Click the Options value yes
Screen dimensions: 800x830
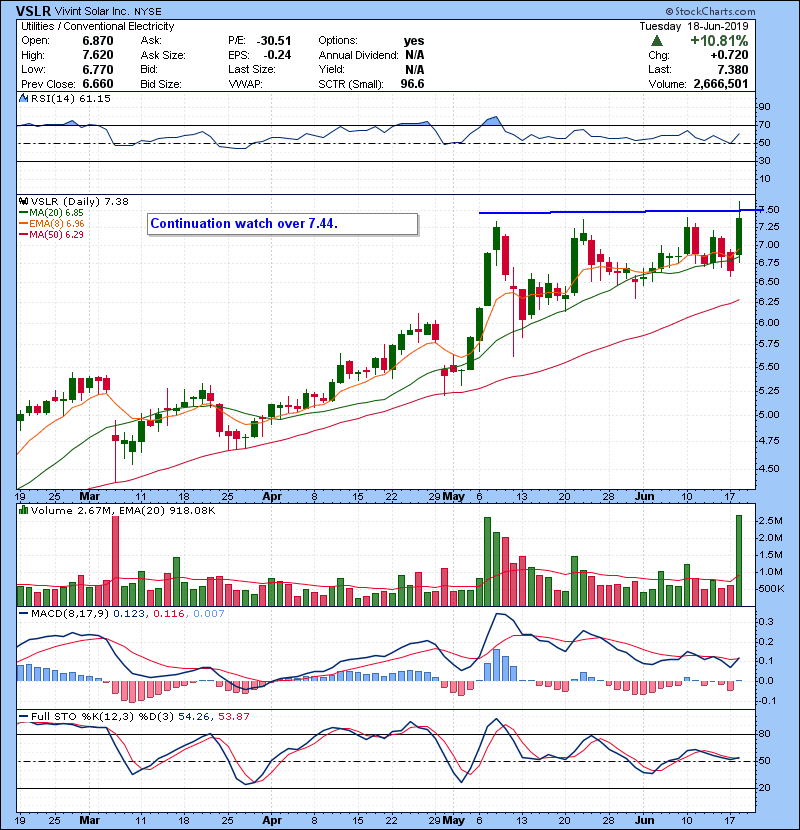click(414, 41)
